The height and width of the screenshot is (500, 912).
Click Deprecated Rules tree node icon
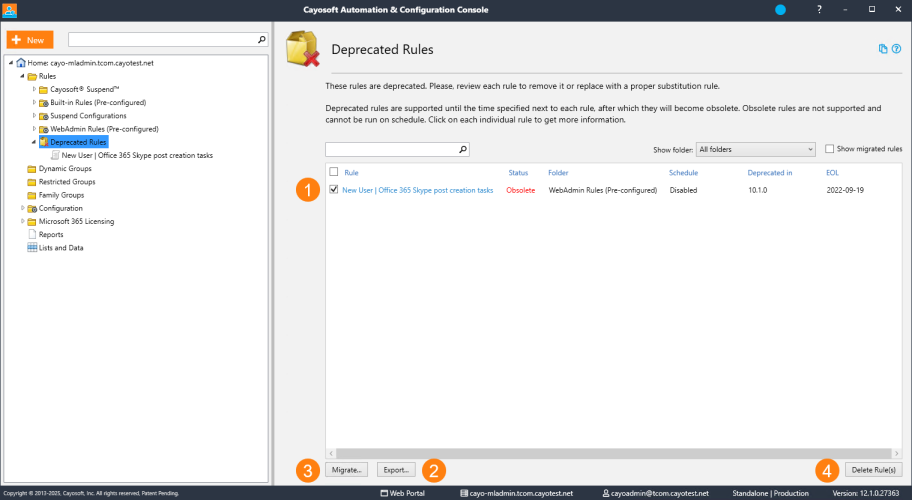tap(44, 142)
